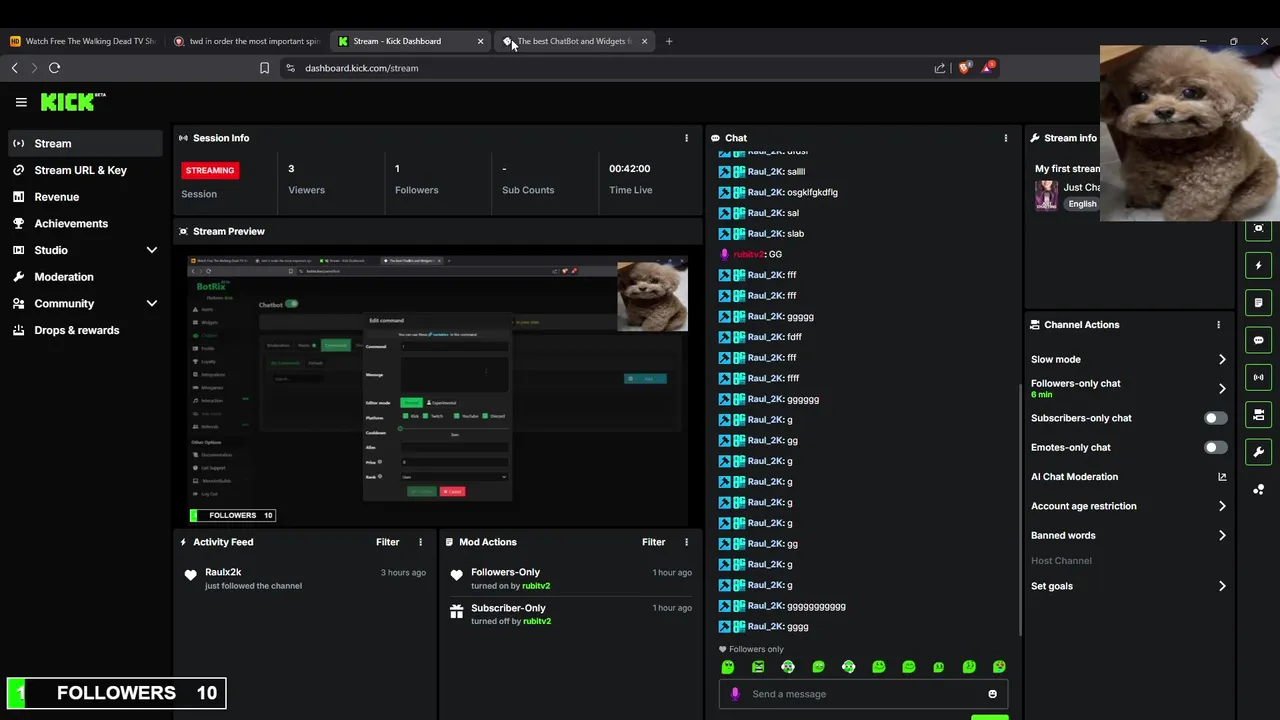Click the camera icon in right sidebar
This screenshot has width=1280, height=720.
[1259, 415]
